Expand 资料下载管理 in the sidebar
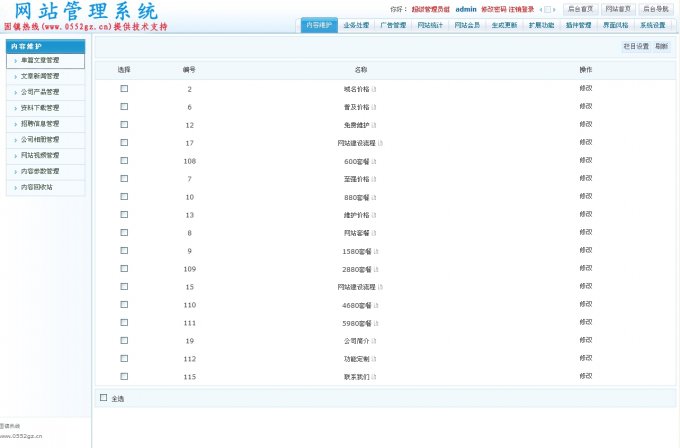The height and width of the screenshot is (448, 680). click(x=46, y=108)
